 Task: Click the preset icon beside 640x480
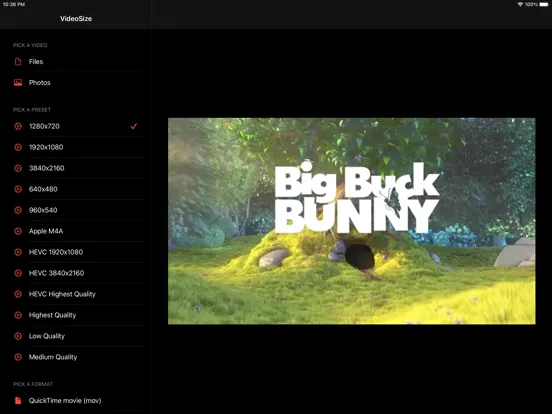pyautogui.click(x=18, y=189)
